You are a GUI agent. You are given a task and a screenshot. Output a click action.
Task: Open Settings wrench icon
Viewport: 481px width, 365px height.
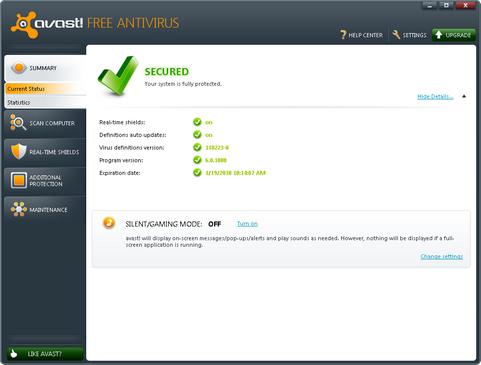(396, 35)
